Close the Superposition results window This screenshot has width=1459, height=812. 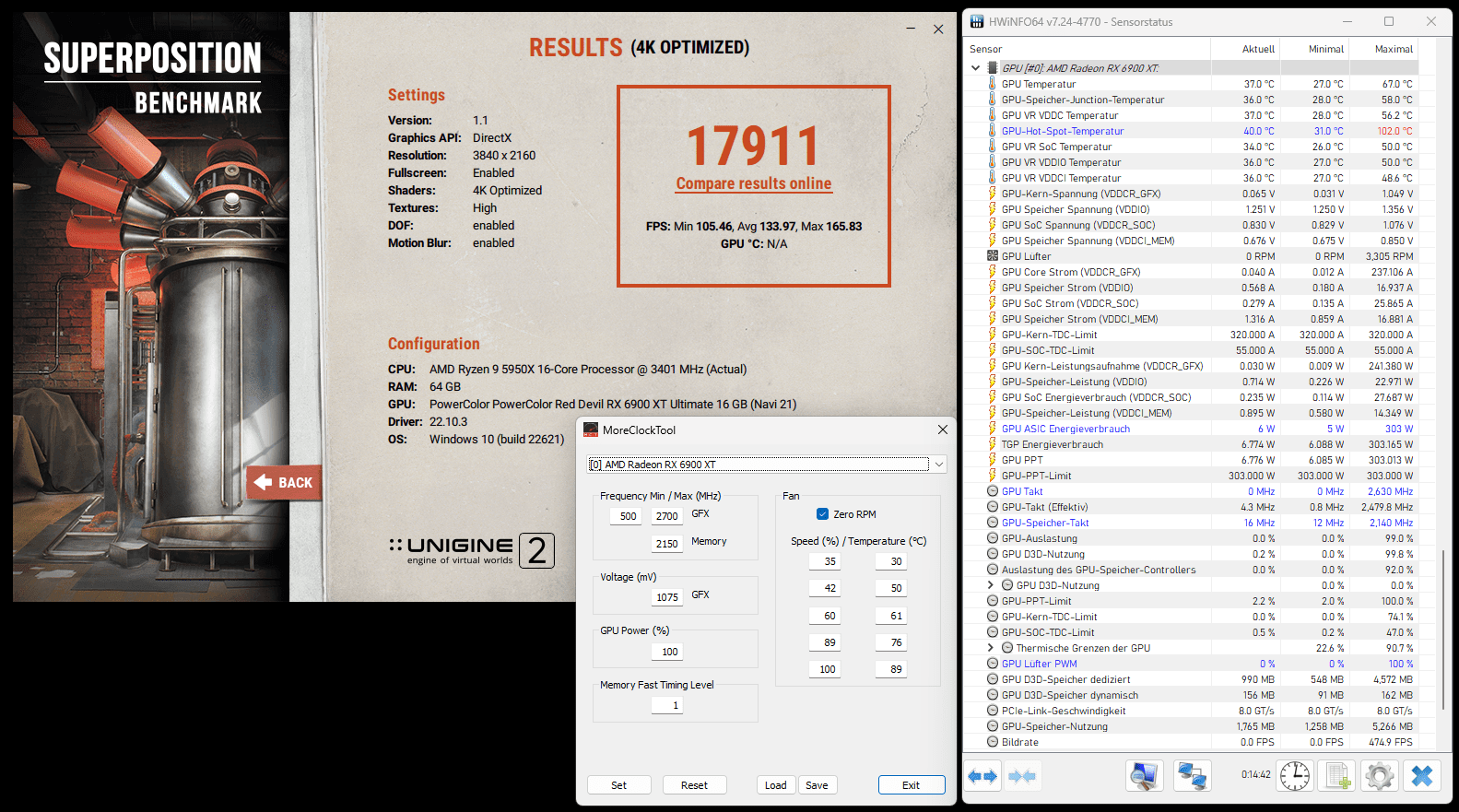(x=938, y=29)
